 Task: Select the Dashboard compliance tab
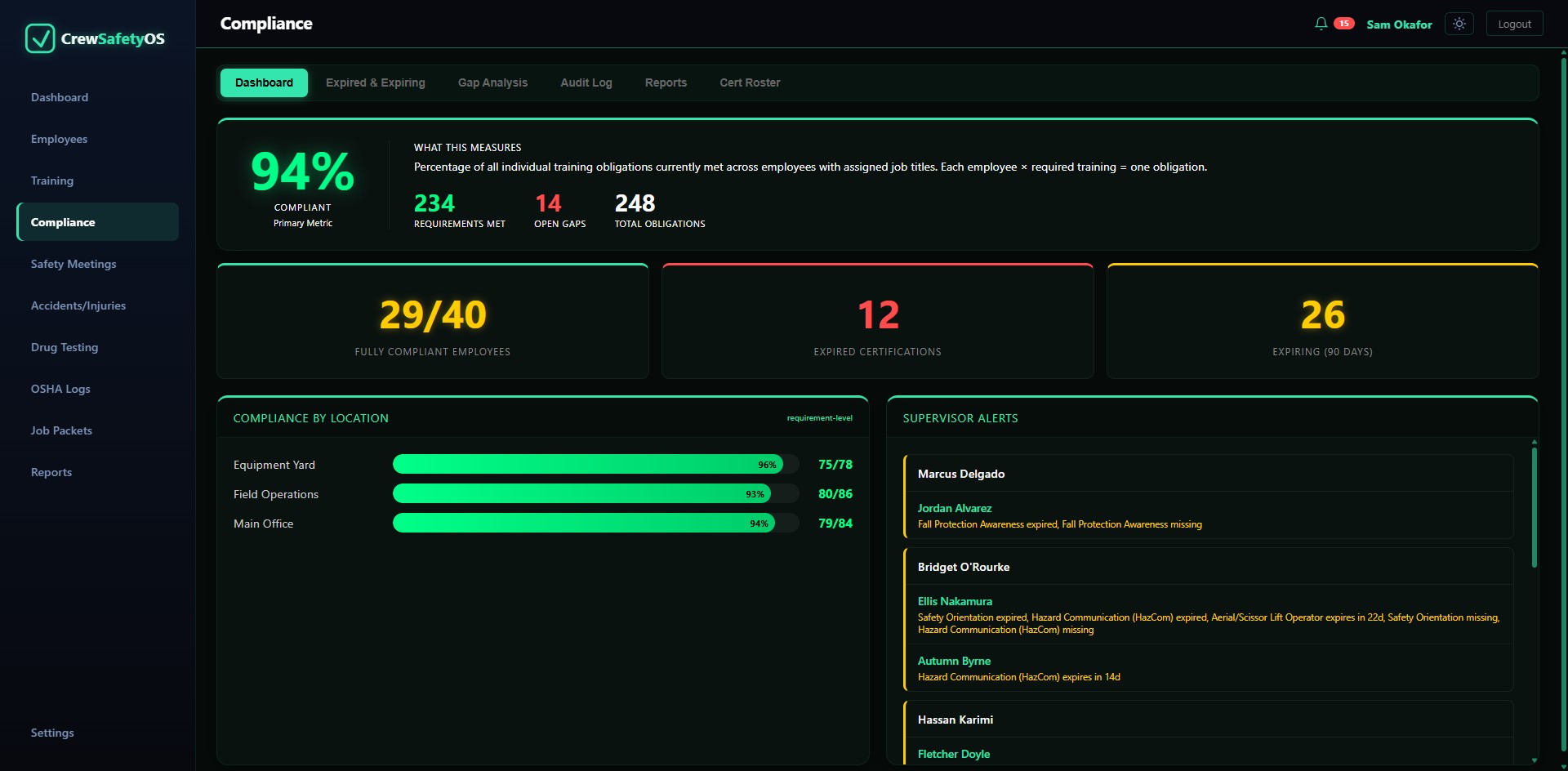coord(264,82)
